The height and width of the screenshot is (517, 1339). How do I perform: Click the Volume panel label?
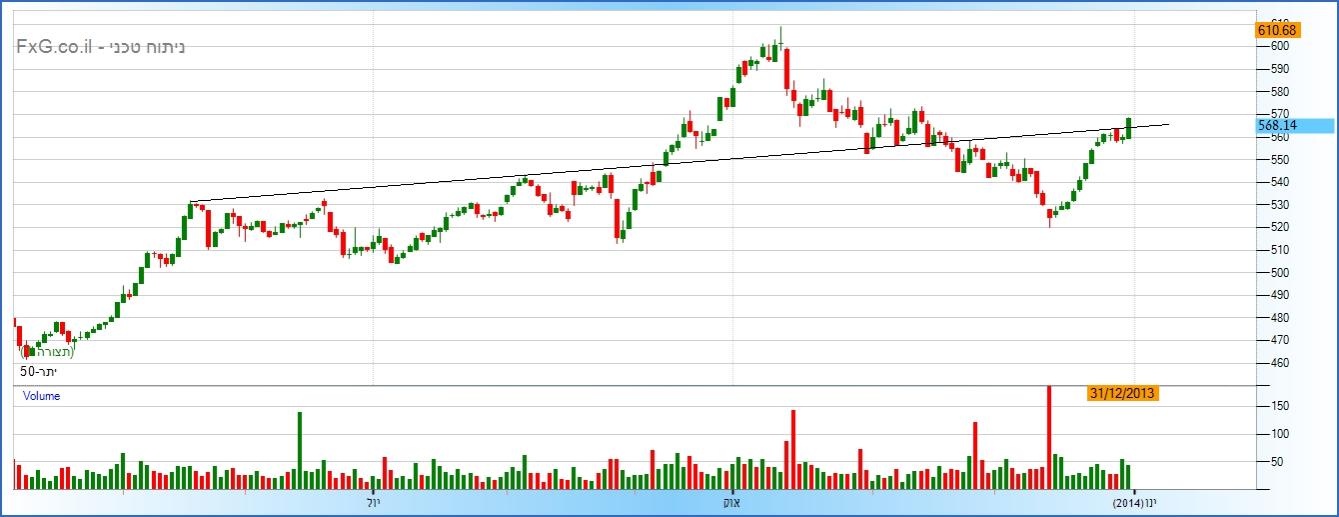[x=41, y=396]
